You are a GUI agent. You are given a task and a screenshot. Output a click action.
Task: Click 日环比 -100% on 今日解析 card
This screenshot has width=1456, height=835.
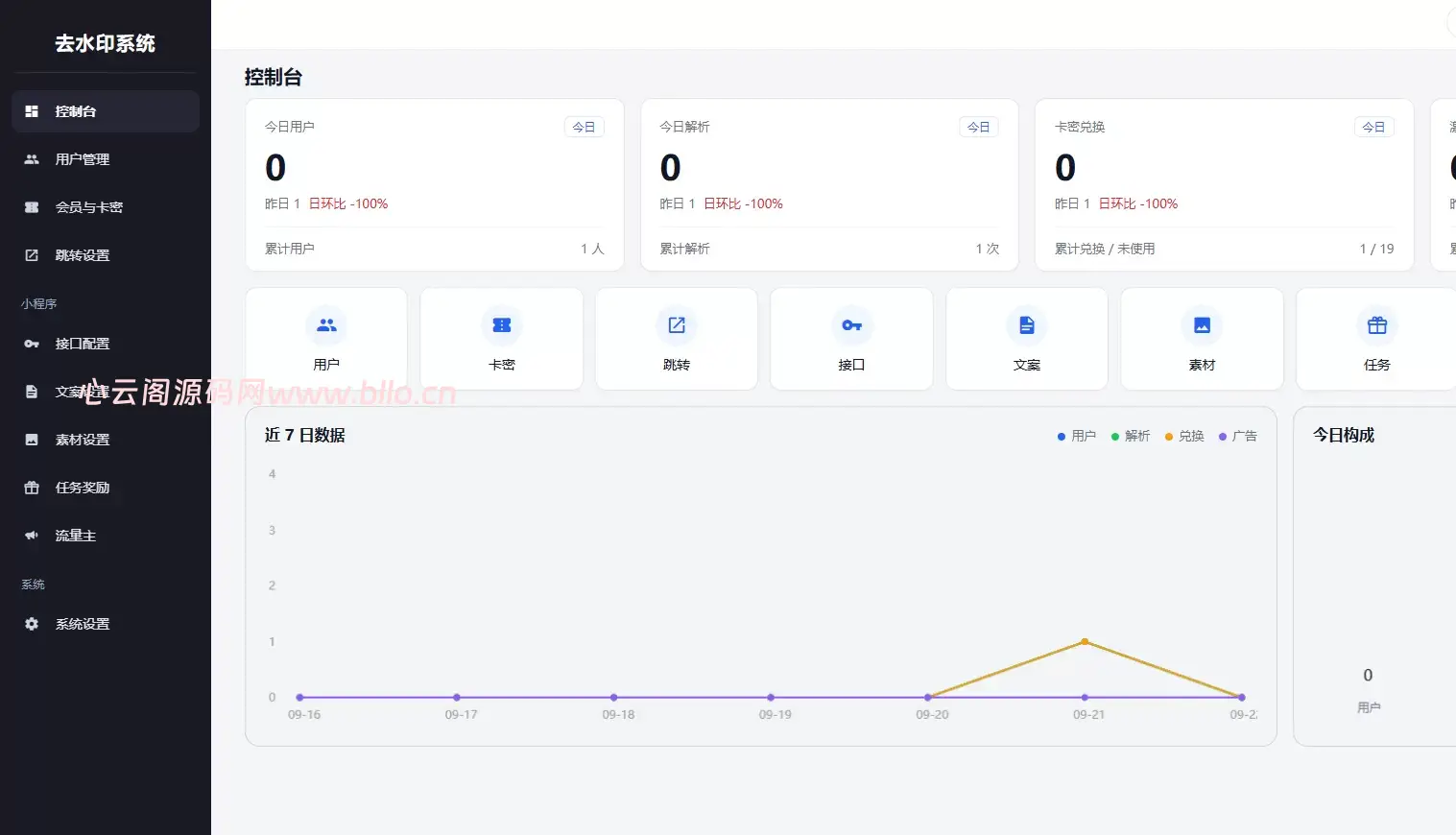[744, 203]
